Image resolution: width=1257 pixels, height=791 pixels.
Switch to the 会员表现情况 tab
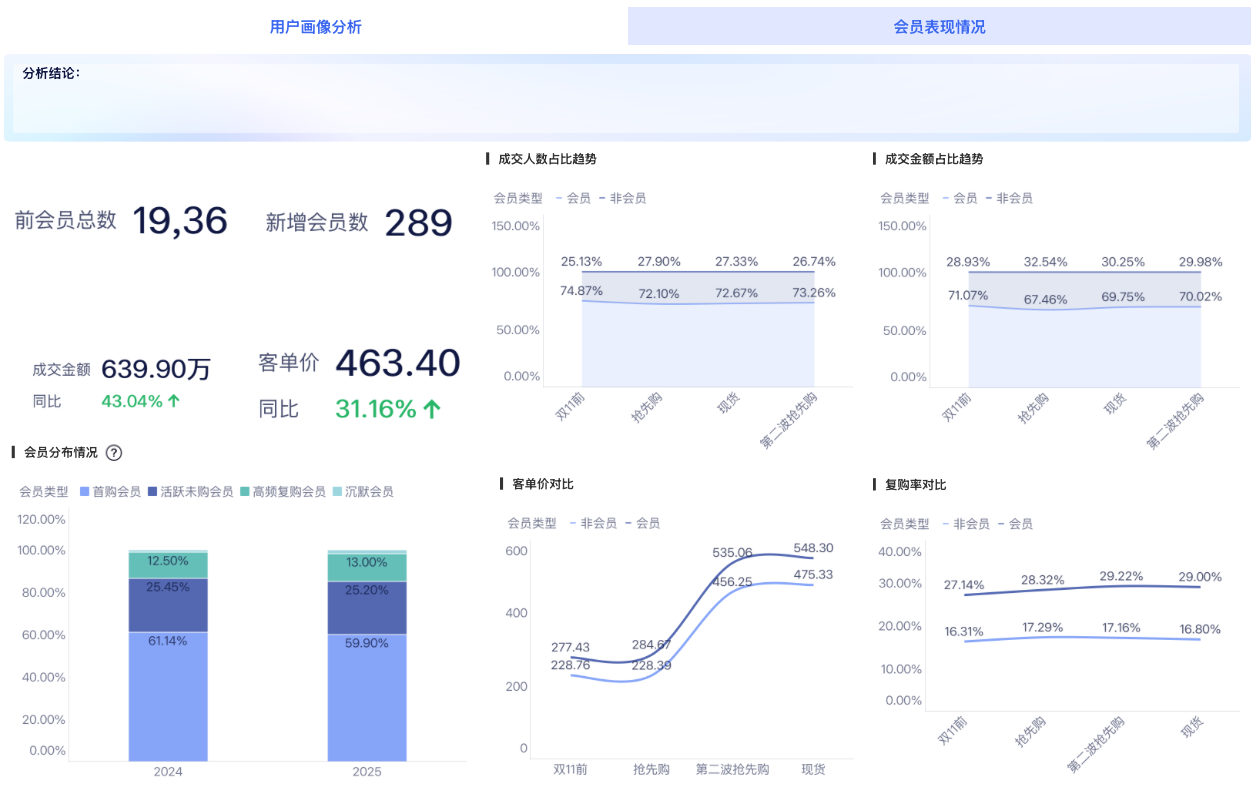pos(939,25)
